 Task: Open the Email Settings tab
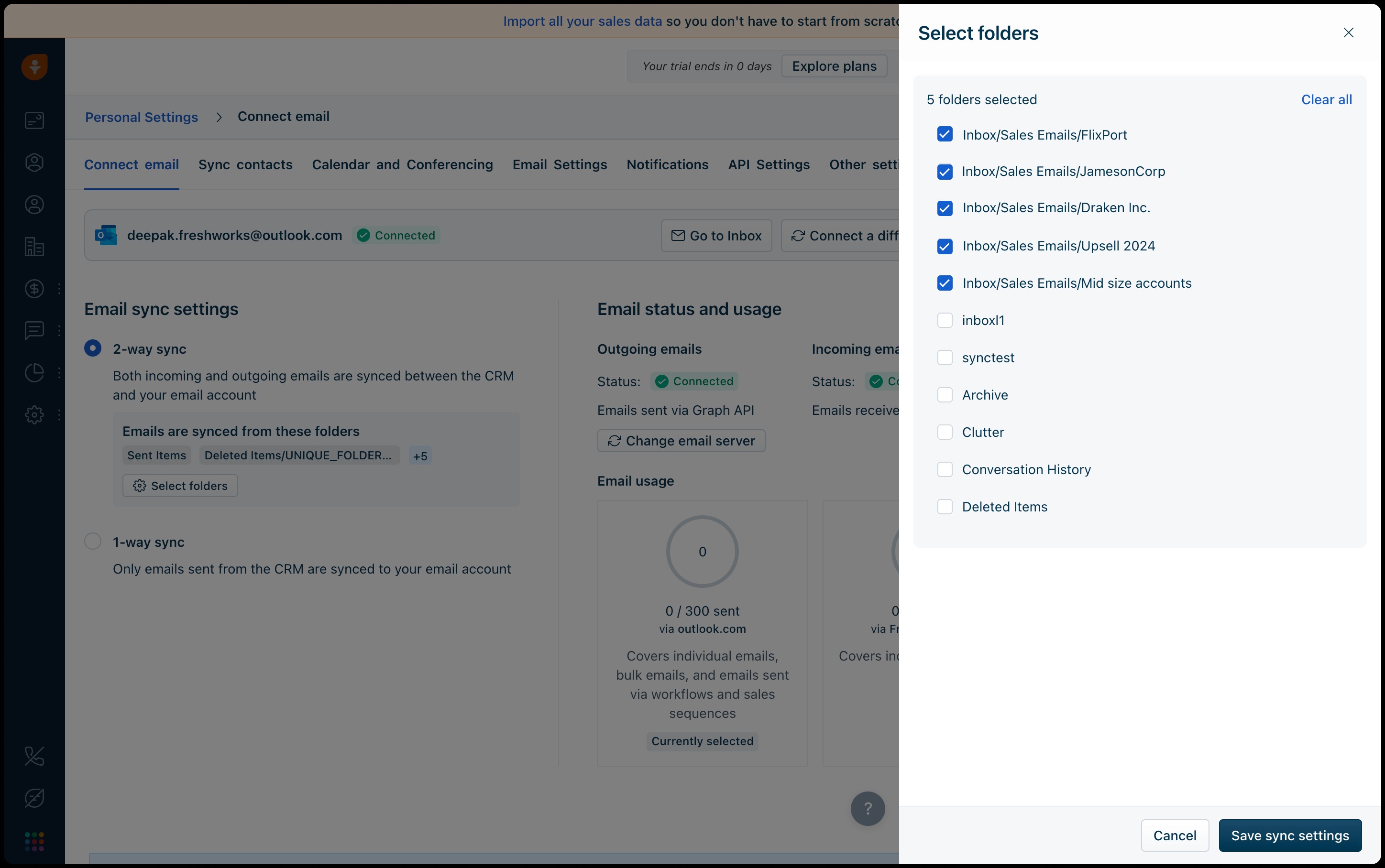point(559,165)
